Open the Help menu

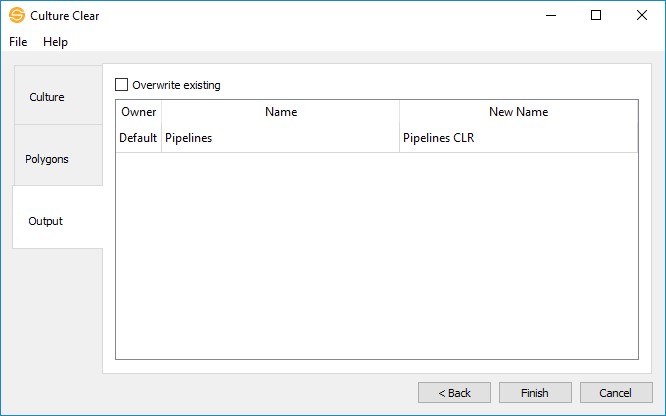[x=55, y=42]
